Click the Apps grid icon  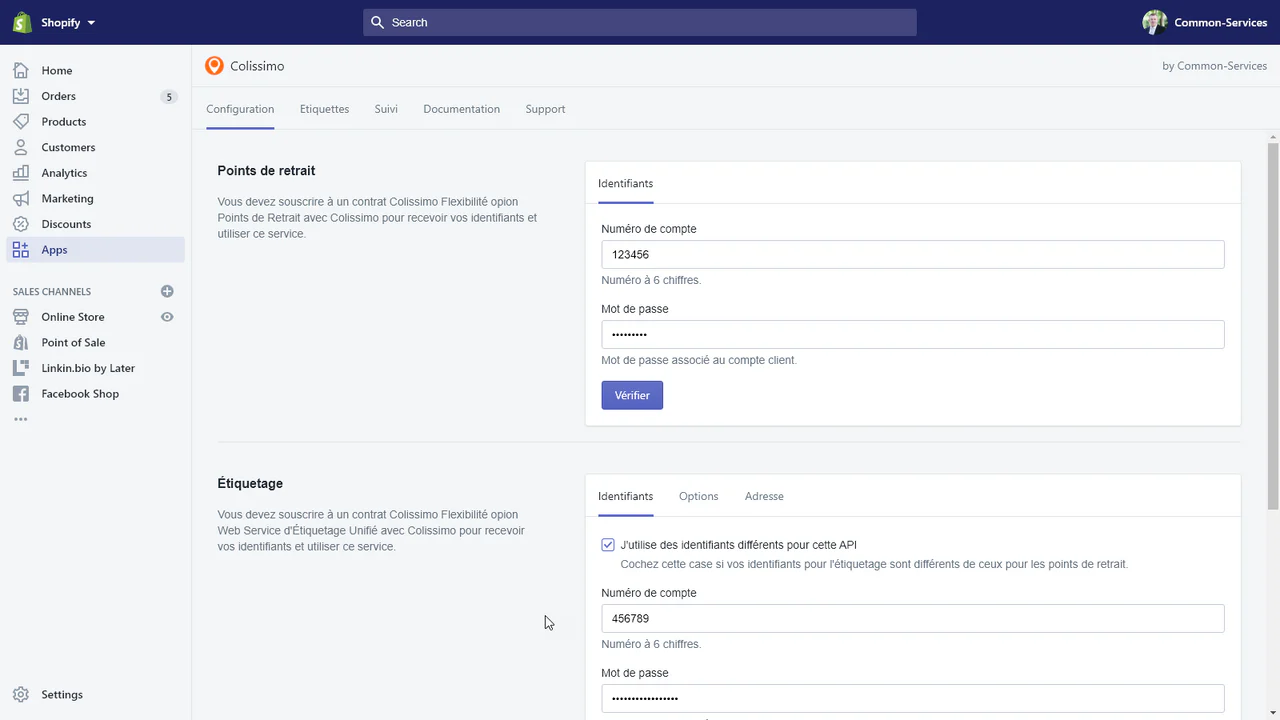pos(21,250)
